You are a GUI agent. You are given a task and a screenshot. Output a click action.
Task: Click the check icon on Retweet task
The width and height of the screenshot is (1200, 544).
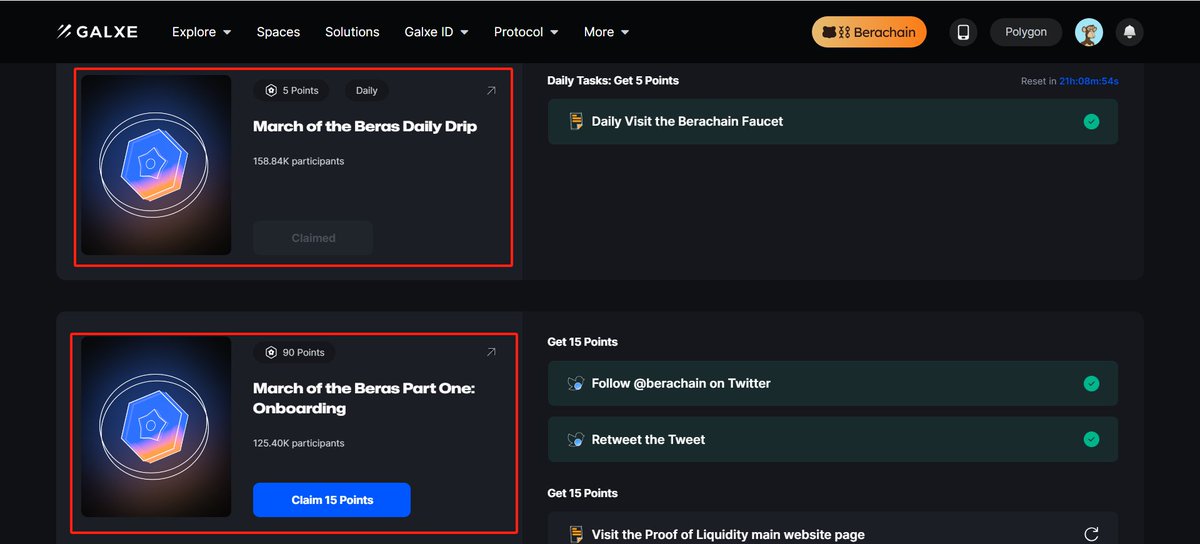[x=1091, y=439]
